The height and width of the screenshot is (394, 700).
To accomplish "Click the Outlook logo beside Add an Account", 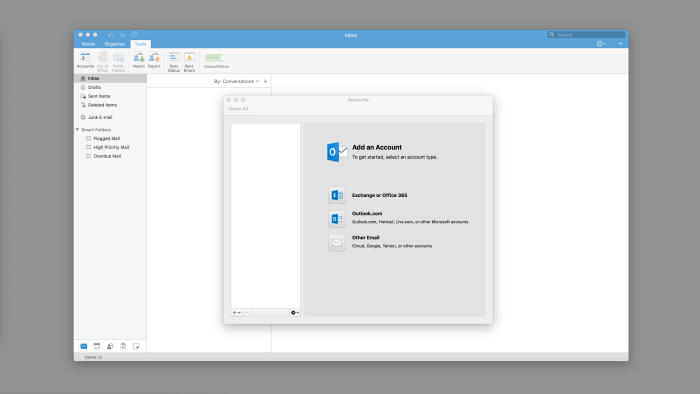I will (337, 152).
